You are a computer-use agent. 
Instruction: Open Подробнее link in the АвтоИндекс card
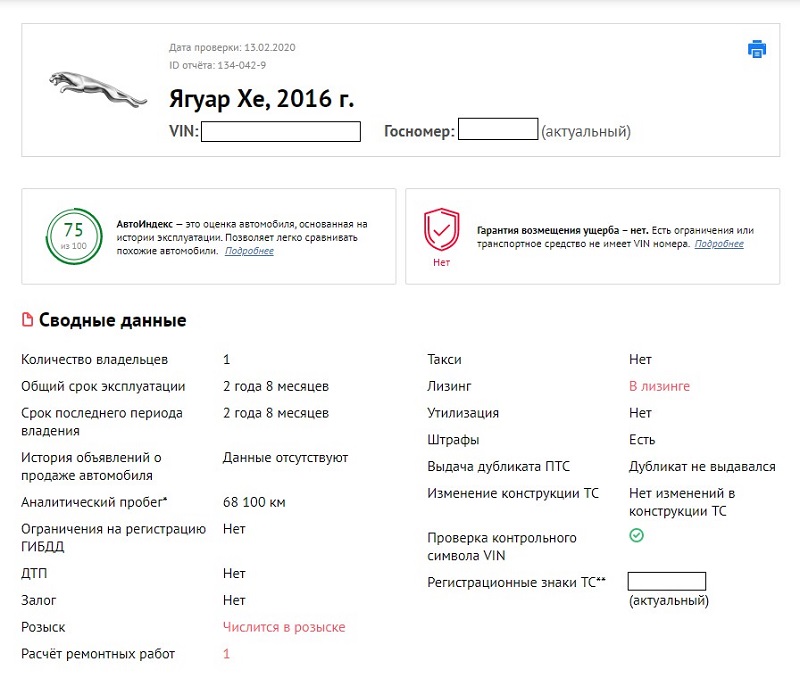coord(249,251)
